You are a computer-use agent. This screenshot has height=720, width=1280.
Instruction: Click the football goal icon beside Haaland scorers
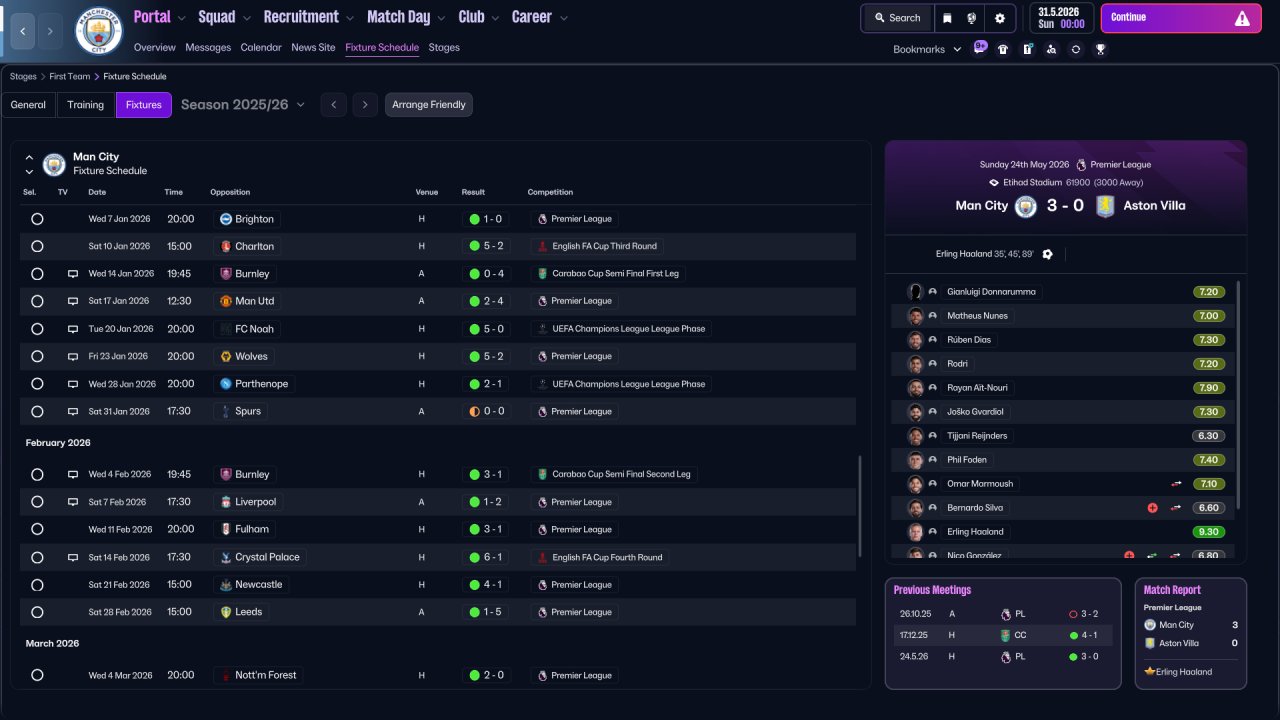[x=1047, y=254]
